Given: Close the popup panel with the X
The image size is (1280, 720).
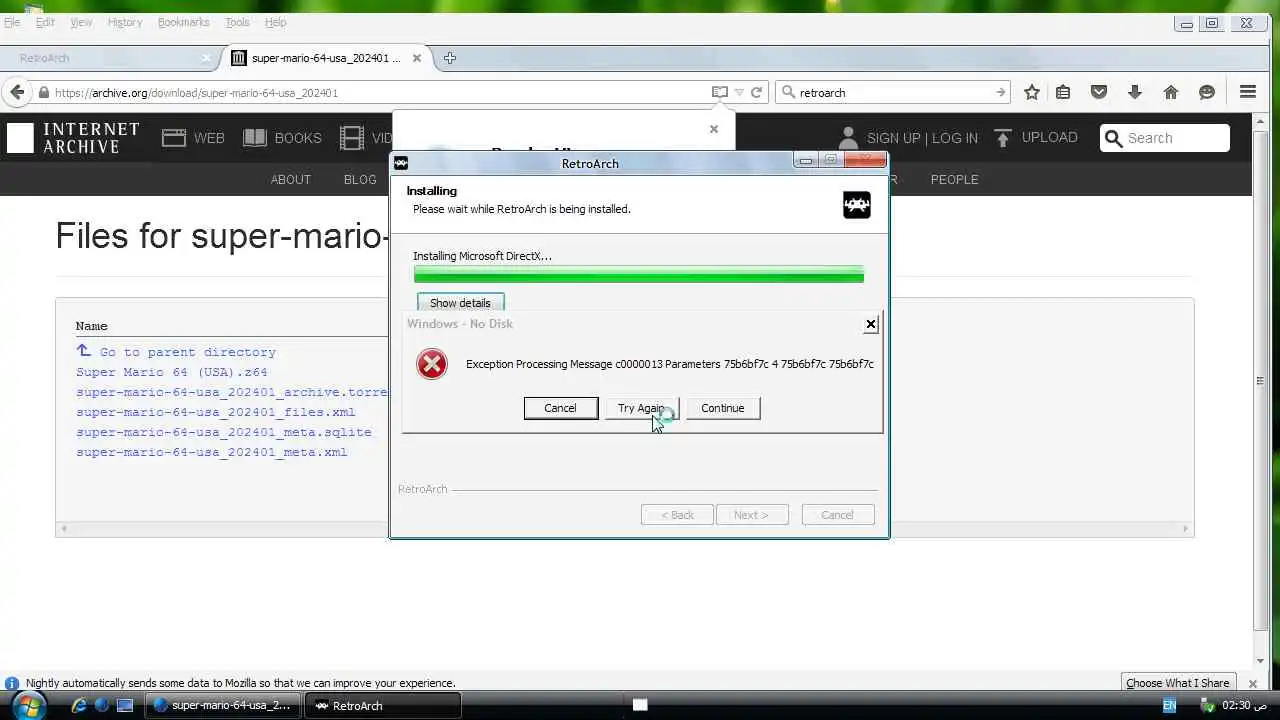Looking at the screenshot, I should [713, 129].
